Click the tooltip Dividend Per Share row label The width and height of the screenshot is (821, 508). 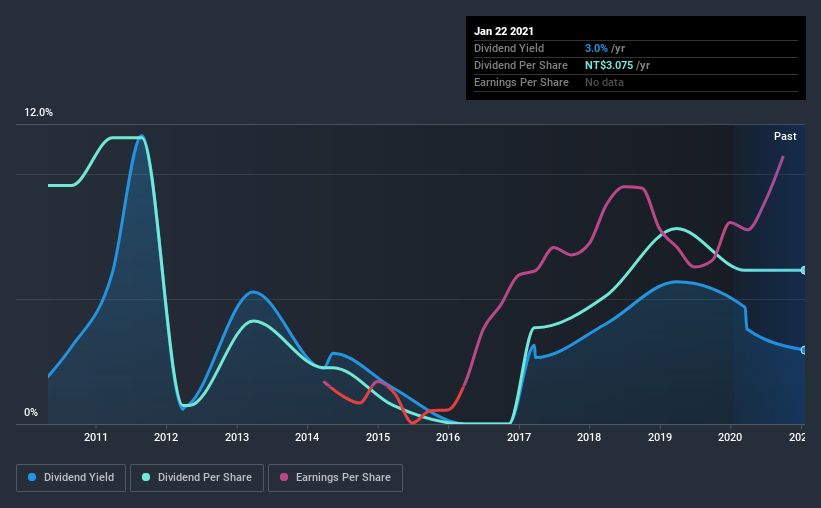520,65
